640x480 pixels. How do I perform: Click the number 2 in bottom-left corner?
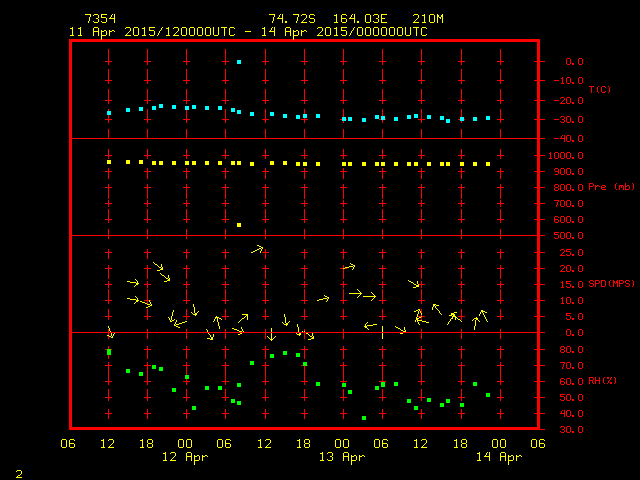click(x=18, y=471)
